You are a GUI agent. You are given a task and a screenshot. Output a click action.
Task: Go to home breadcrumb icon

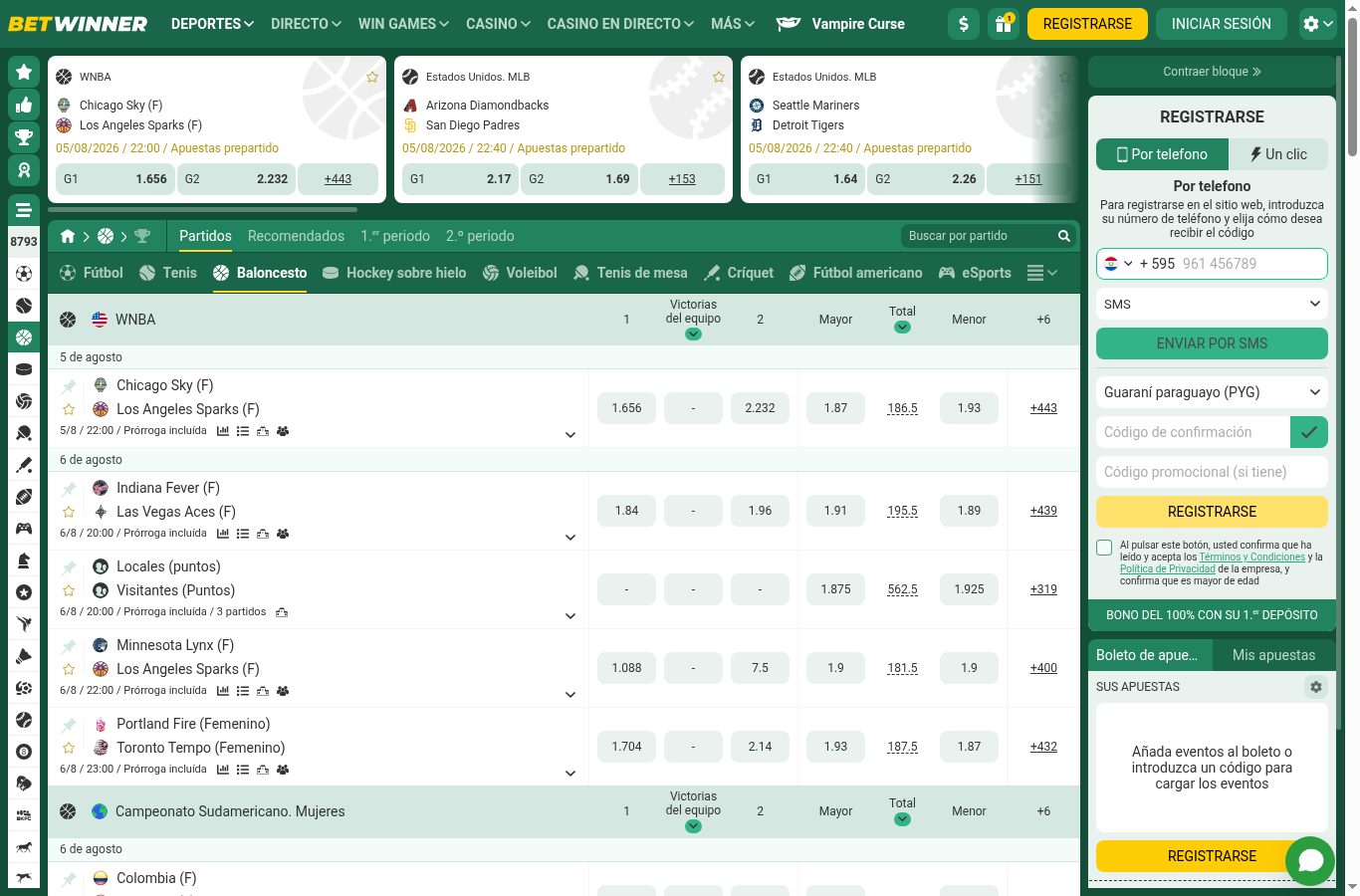pos(68,236)
